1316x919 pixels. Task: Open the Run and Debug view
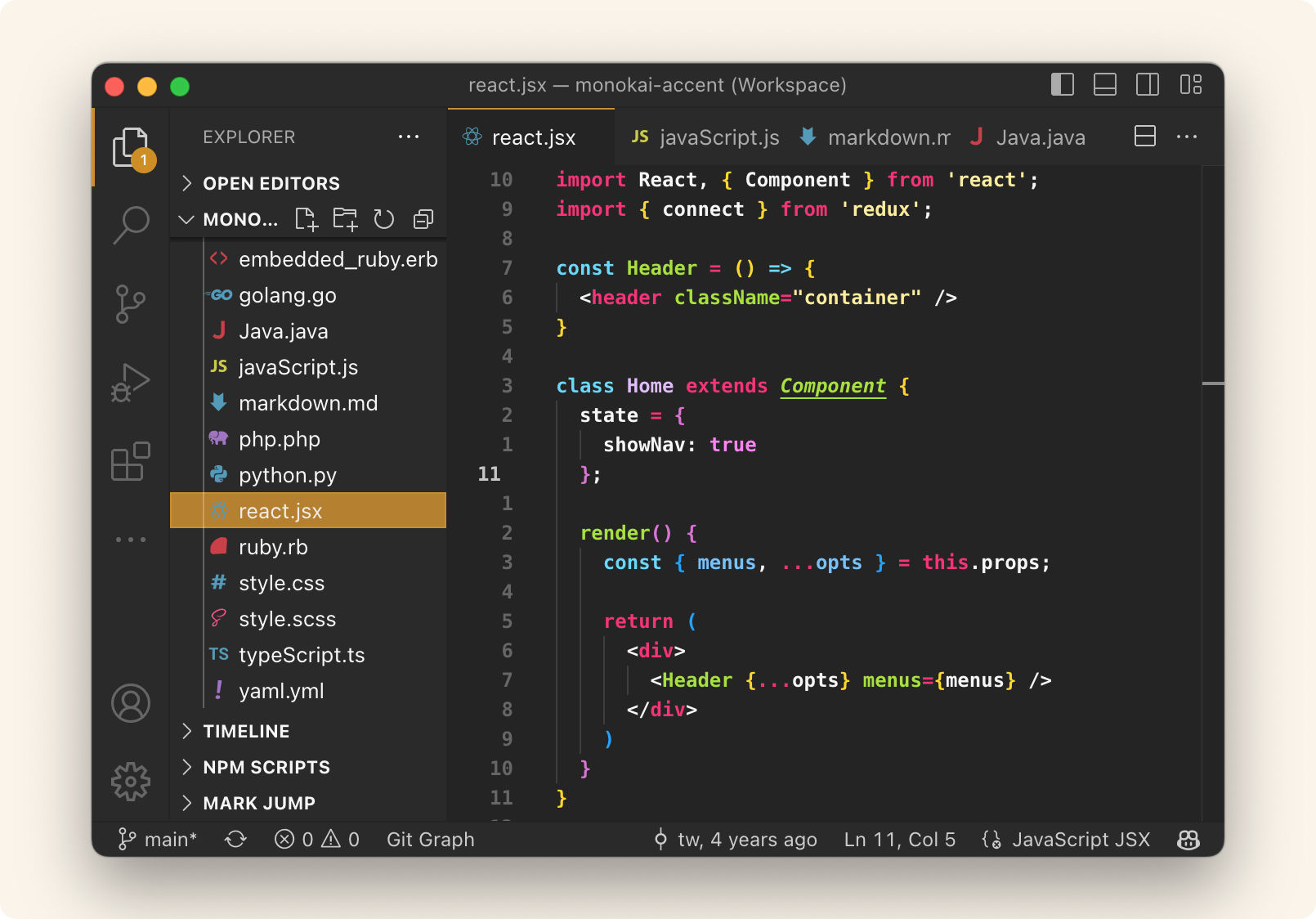click(131, 383)
